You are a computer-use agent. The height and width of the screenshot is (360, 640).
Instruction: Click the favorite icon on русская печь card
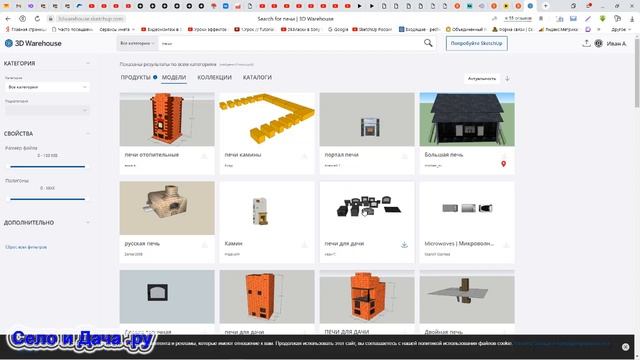click(x=204, y=244)
